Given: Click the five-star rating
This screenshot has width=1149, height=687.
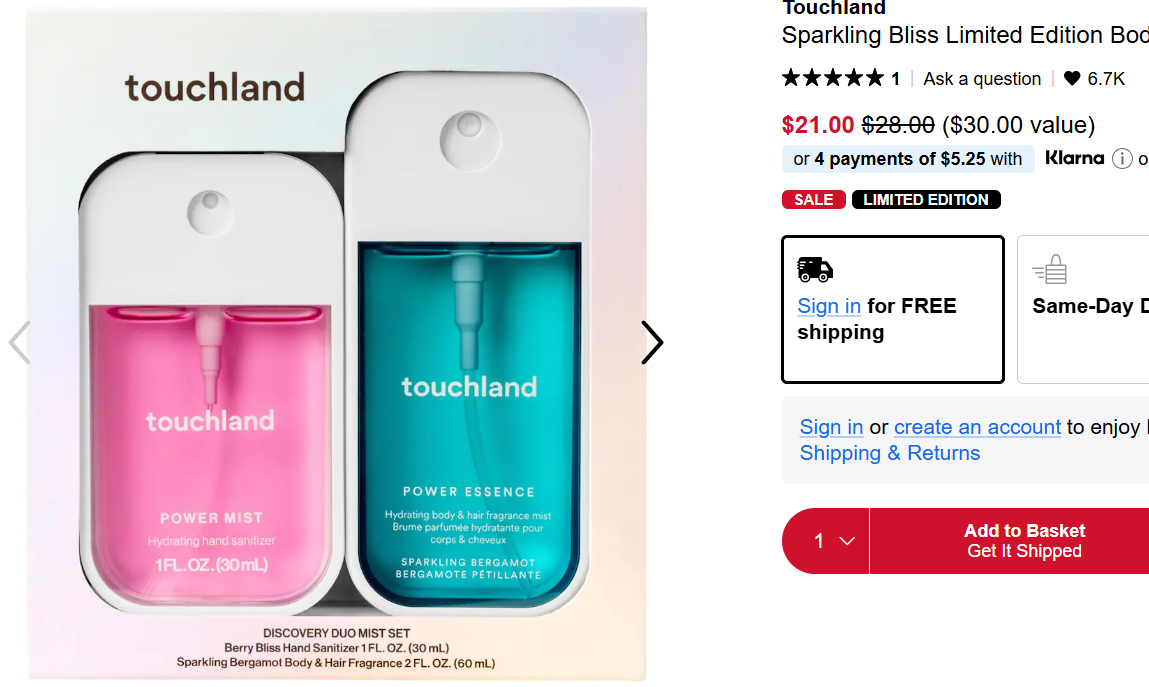Looking at the screenshot, I should [x=833, y=78].
